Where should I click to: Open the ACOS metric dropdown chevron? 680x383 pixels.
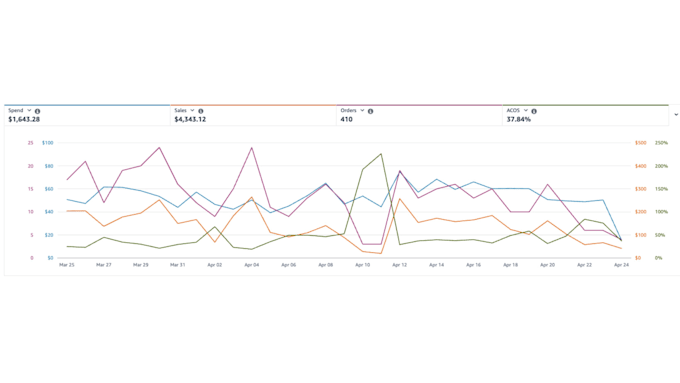[526, 111]
